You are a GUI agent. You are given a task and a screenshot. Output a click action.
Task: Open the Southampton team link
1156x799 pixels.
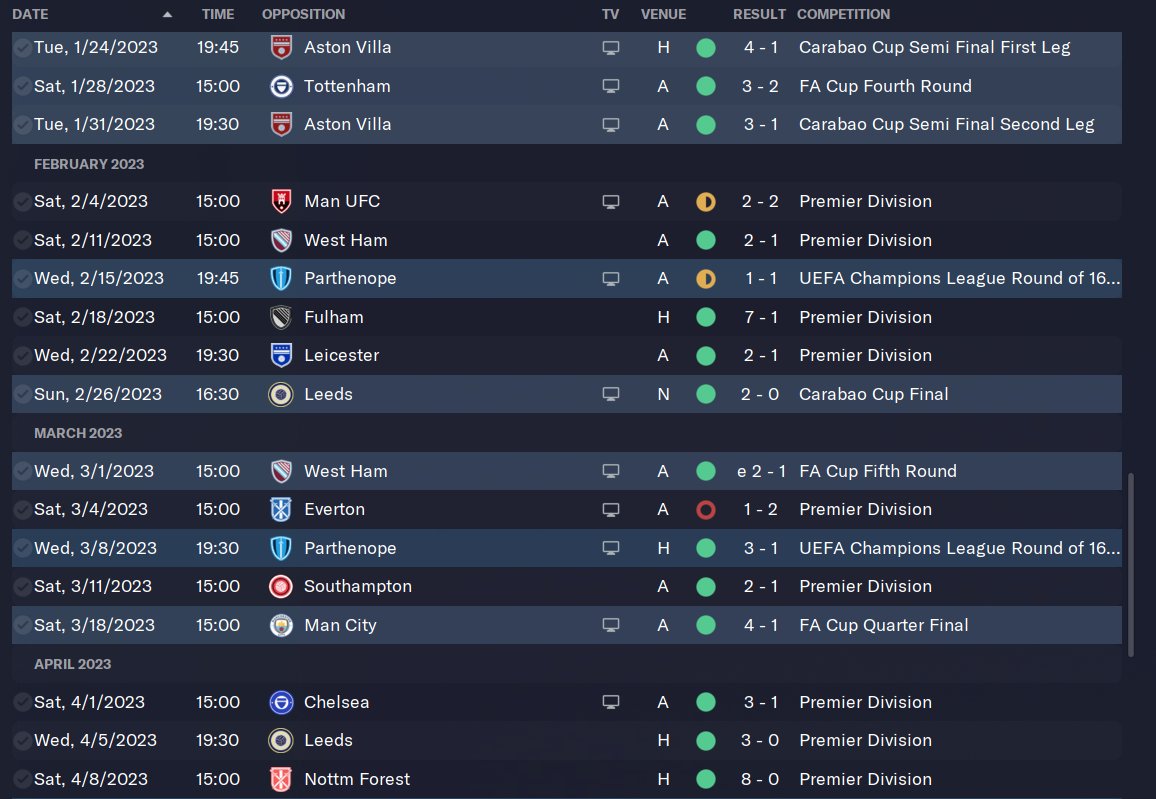357,586
